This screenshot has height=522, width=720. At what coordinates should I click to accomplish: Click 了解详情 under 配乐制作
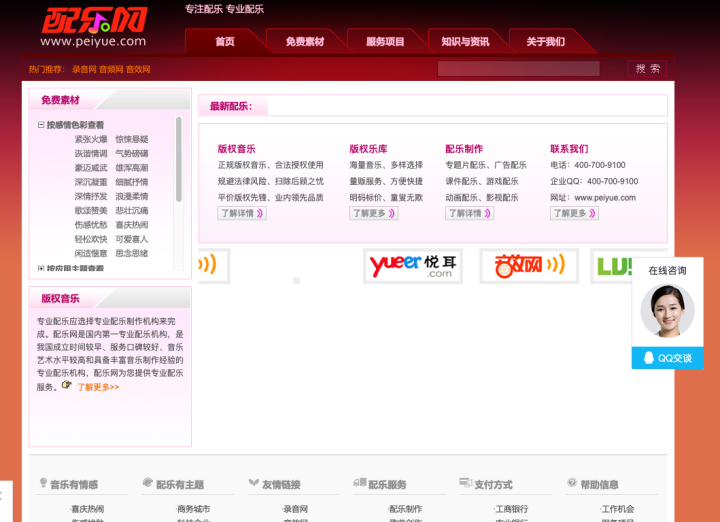tap(469, 213)
